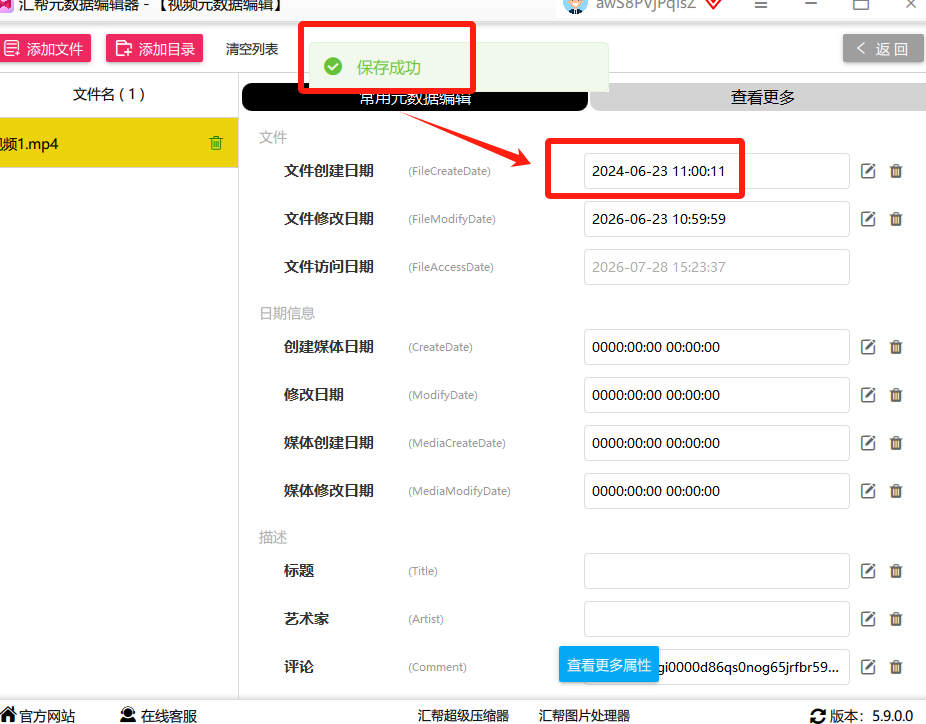This screenshot has width=926, height=724.
Task: Switch to the 查看更多 tab
Action: 761,97
